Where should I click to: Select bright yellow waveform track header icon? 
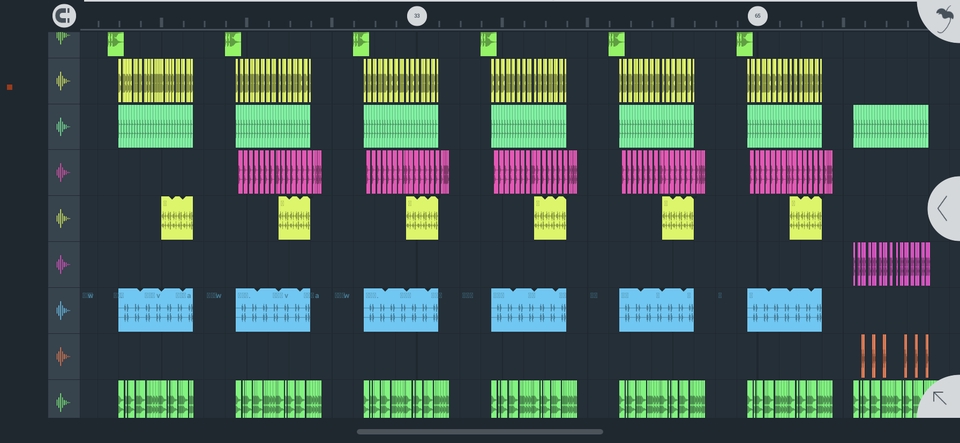(64, 218)
